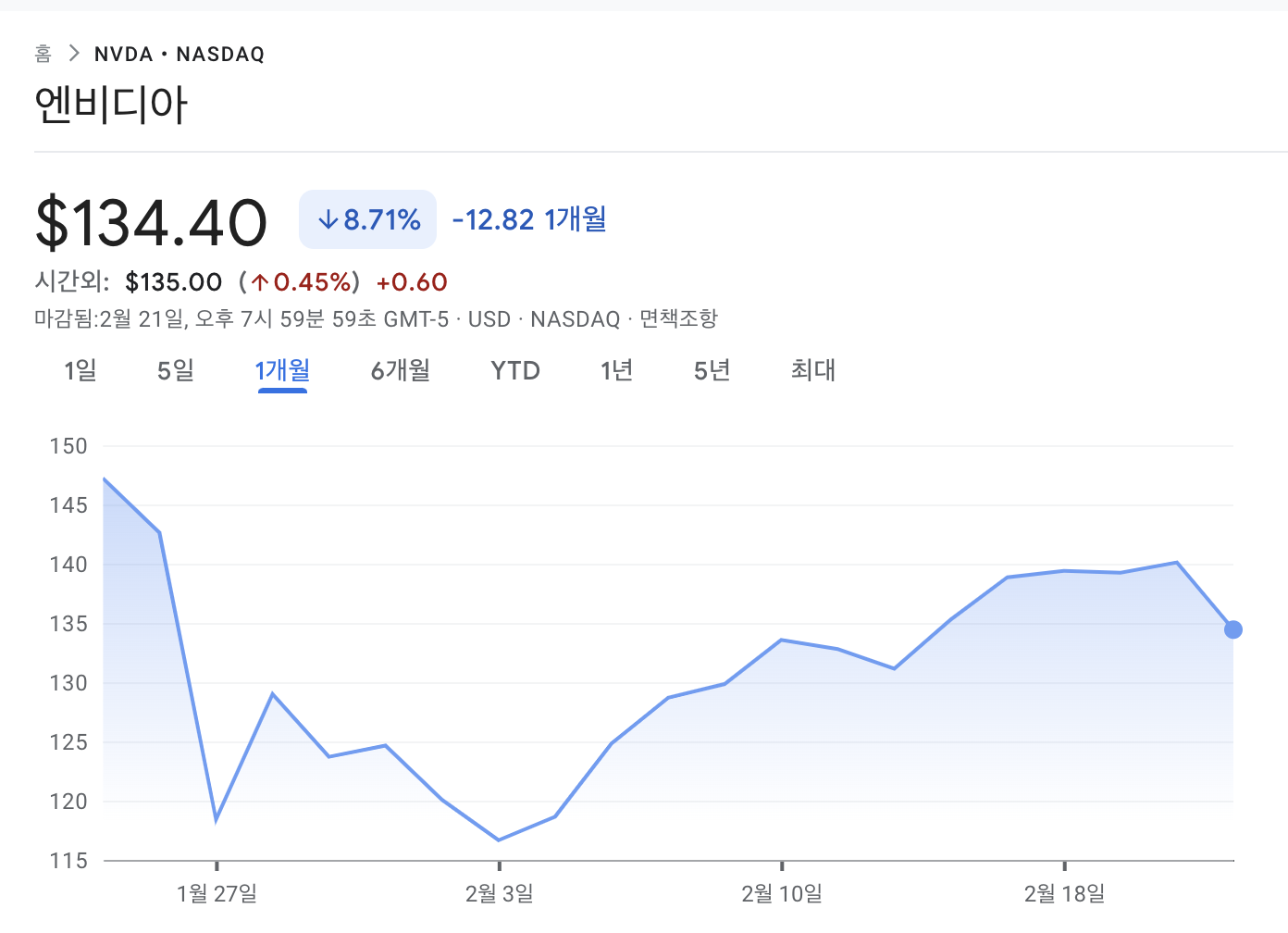
Task: Click the 1월 27일 chart low point
Action: [x=217, y=820]
